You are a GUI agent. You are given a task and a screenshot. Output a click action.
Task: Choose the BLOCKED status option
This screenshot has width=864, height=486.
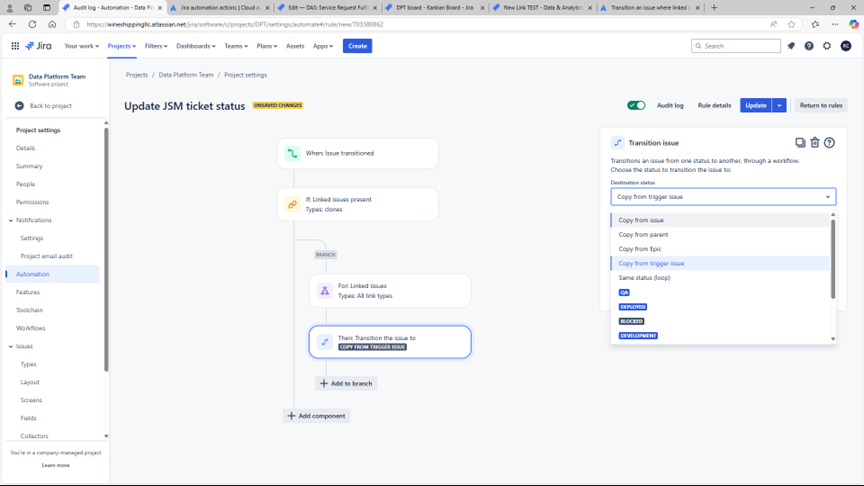pyautogui.click(x=631, y=321)
